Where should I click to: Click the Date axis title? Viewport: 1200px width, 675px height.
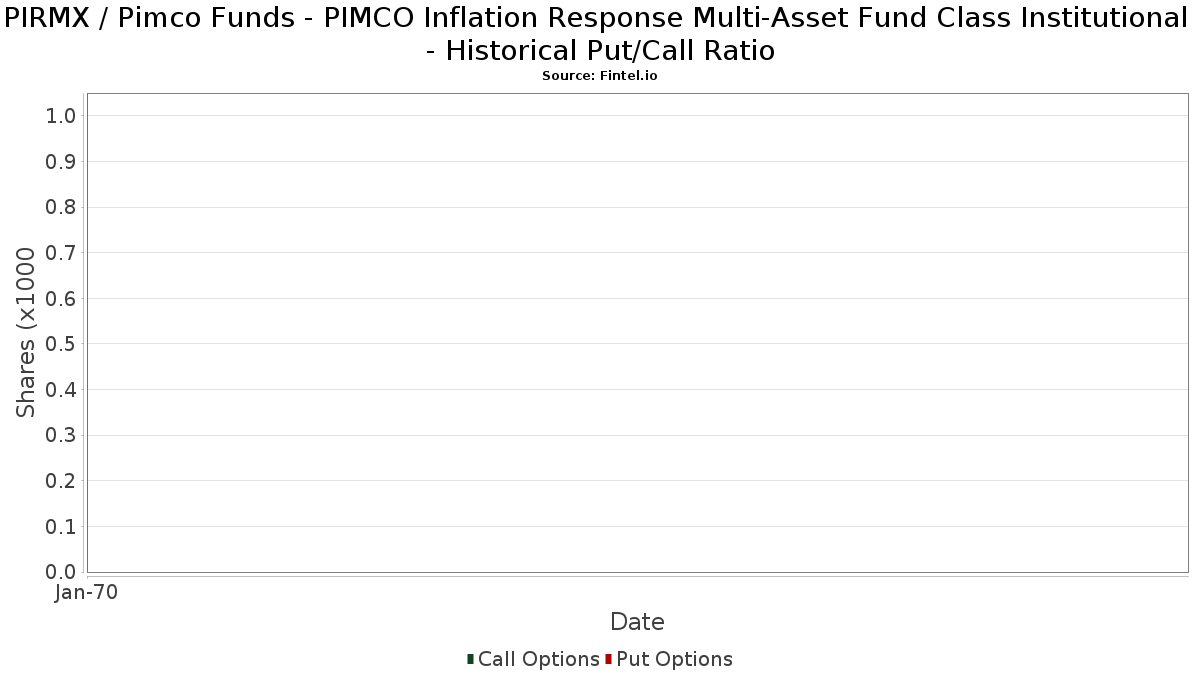(x=637, y=622)
